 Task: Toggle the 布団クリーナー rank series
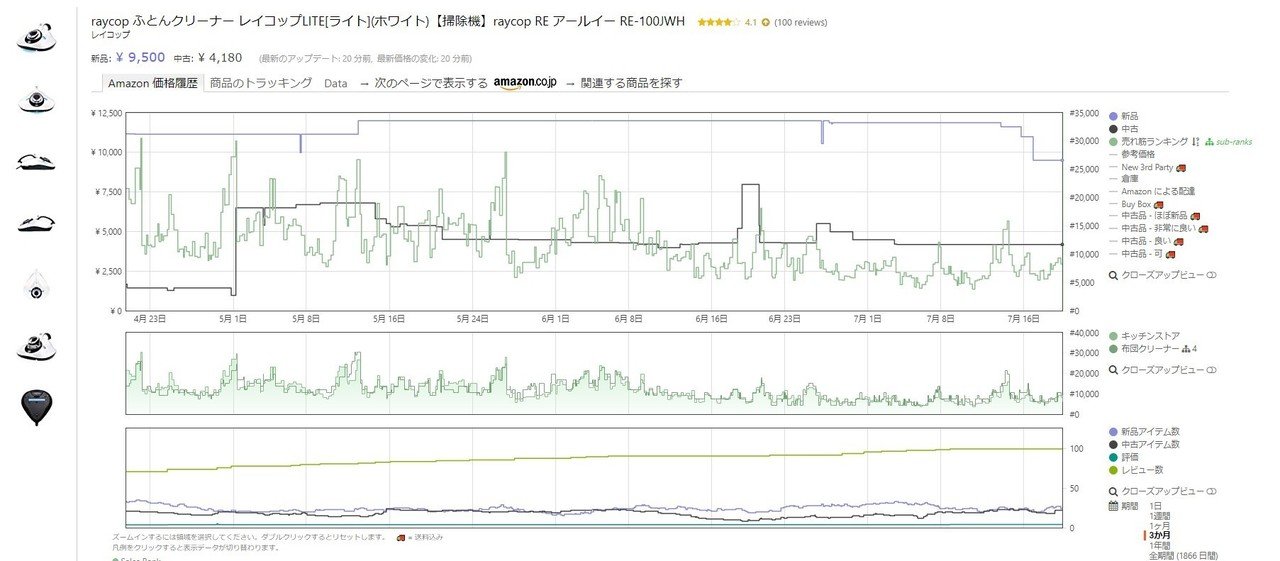pos(1144,349)
